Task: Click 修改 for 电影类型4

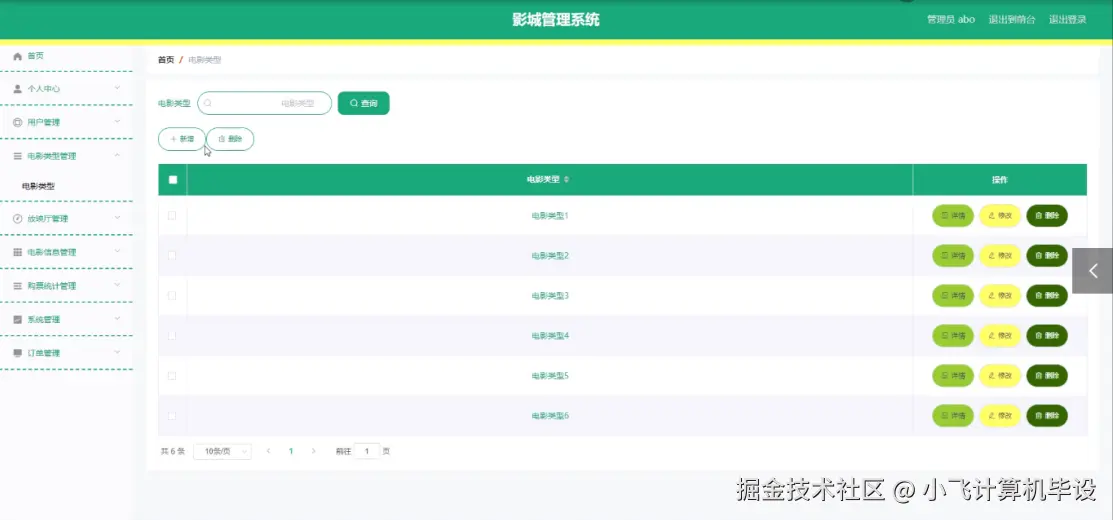Action: 1000,336
